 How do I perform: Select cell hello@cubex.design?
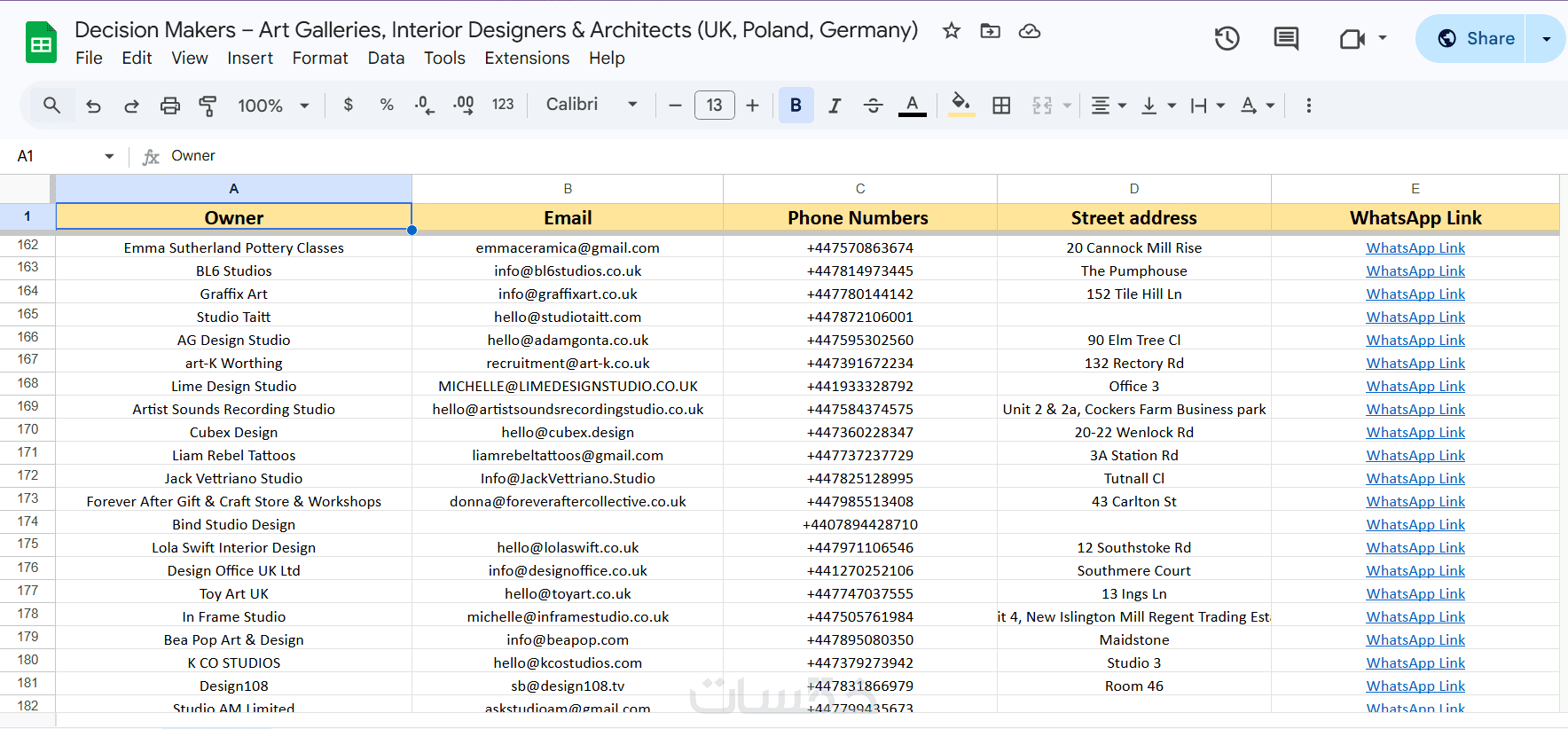pyautogui.click(x=568, y=432)
